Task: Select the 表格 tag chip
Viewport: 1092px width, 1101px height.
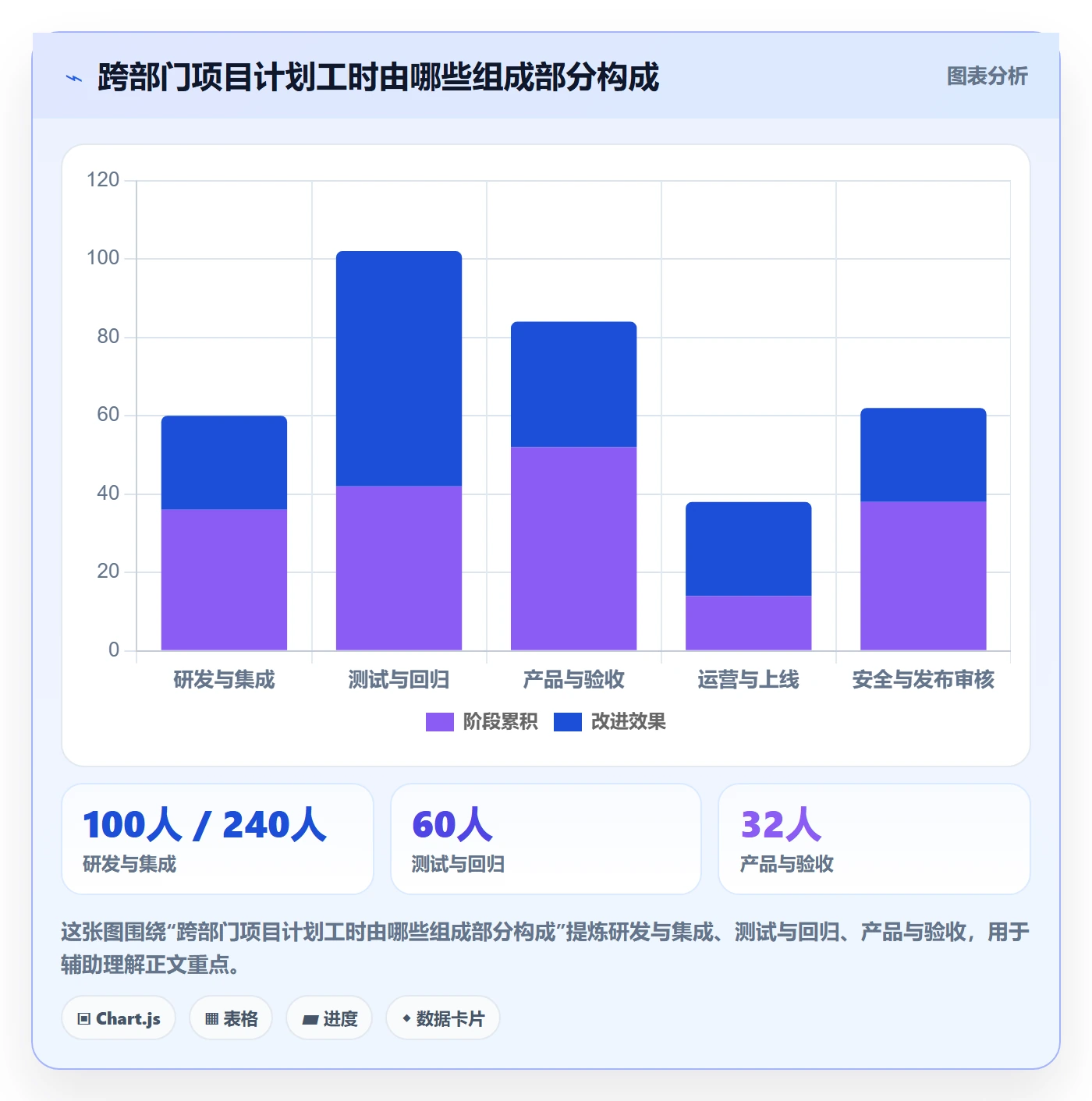Action: coord(231,1018)
